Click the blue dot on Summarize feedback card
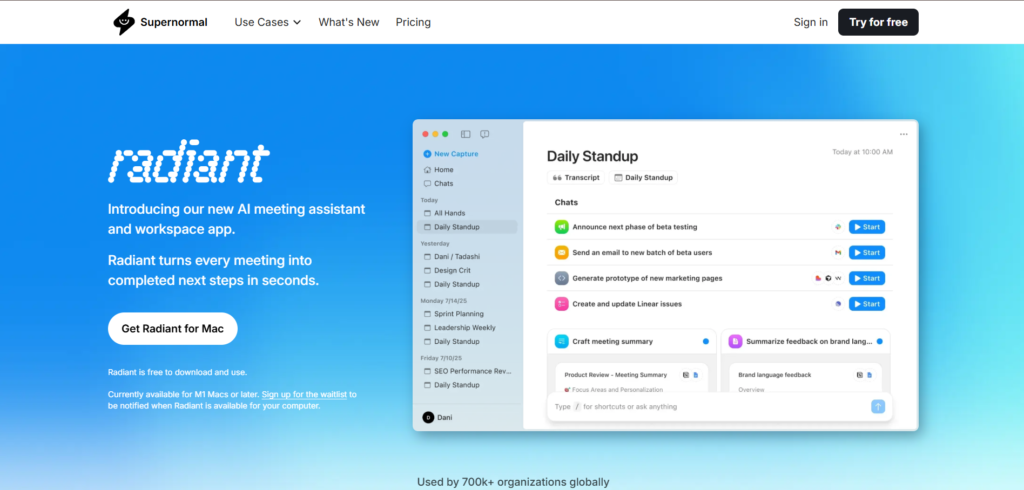The image size is (1024, 490). click(880, 341)
